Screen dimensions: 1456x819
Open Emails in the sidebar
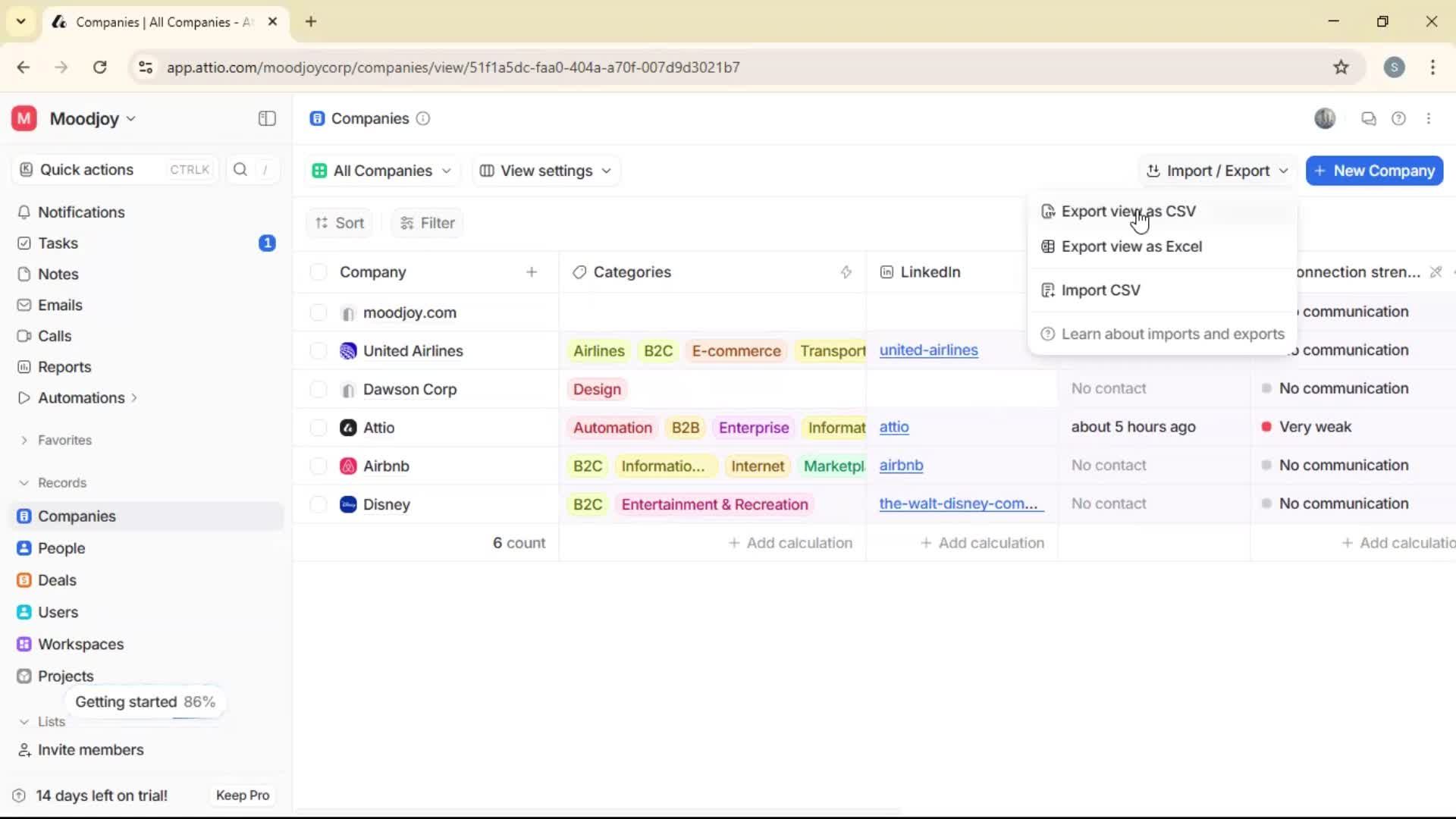[x=60, y=305]
